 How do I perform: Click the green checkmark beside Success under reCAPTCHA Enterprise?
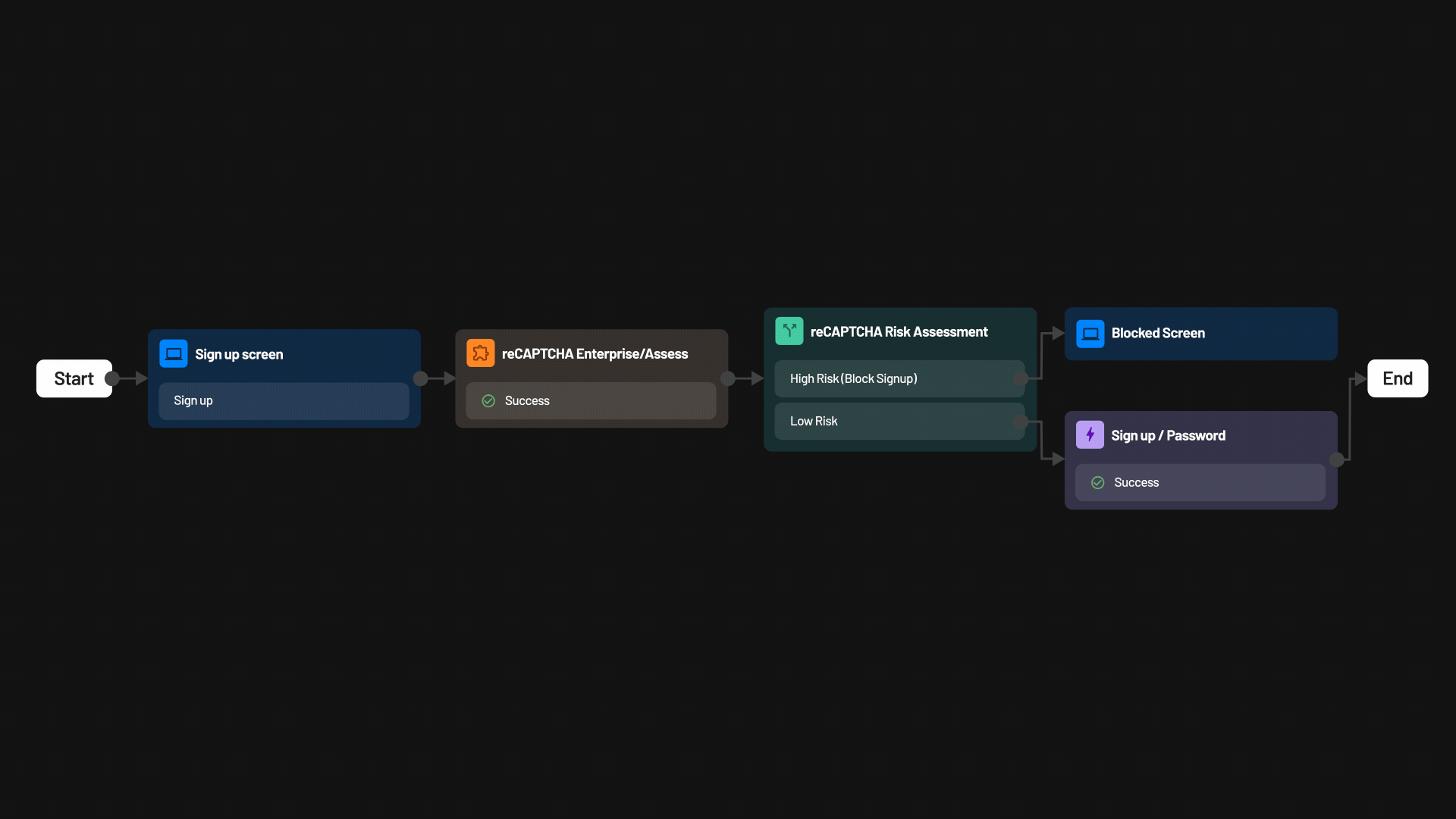coord(488,400)
